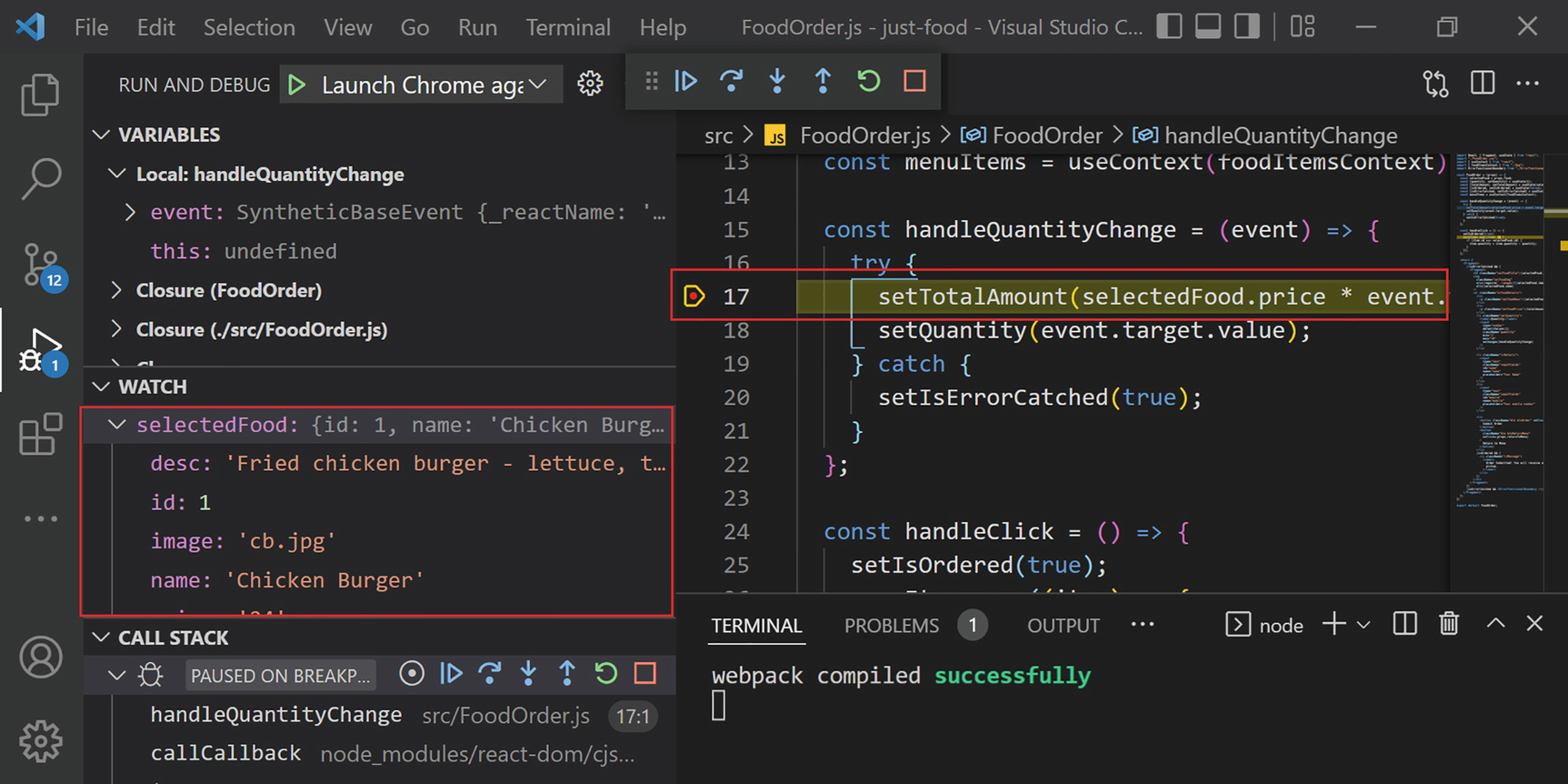Image resolution: width=1568 pixels, height=784 pixels.
Task: Expand the Closure (FoodOrder) scope
Action: (116, 290)
